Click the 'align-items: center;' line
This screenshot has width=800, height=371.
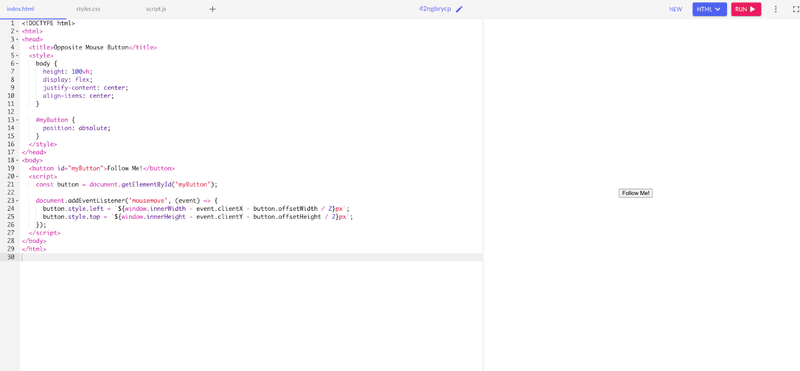tap(79, 95)
